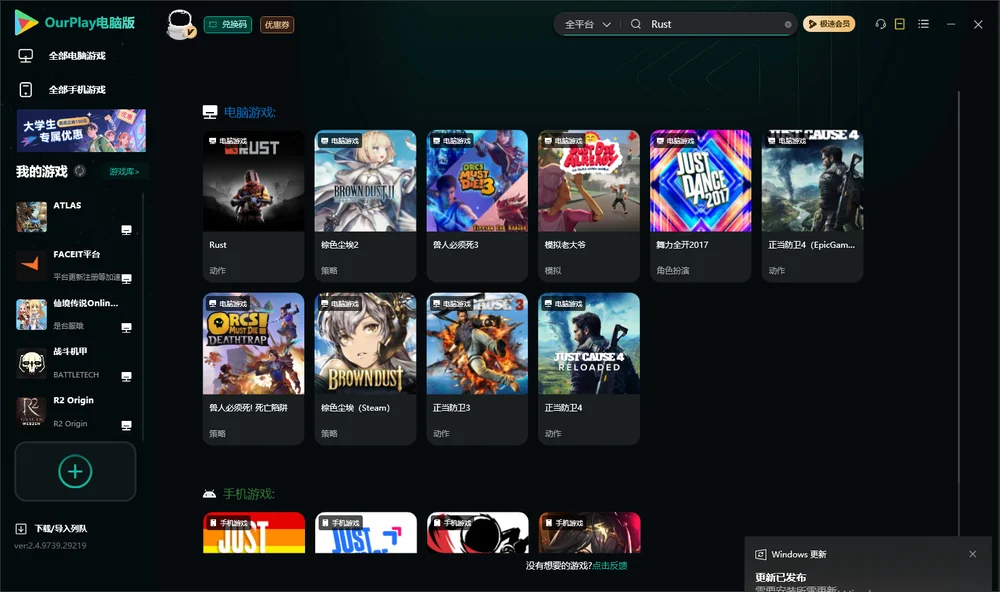Open the 棕色尘埃 (Steam) game card
The height and width of the screenshot is (592, 1000).
pos(365,369)
